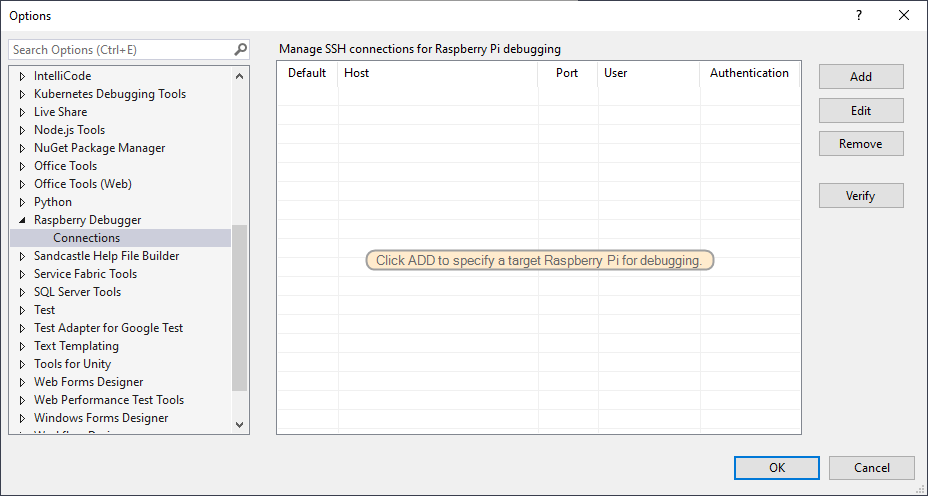Click in Search Options input field
The width and height of the screenshot is (928, 496).
pos(120,49)
